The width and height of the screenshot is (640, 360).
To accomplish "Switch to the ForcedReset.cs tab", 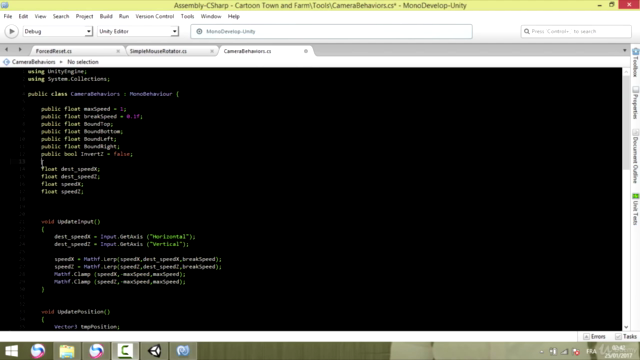I will coord(53,51).
